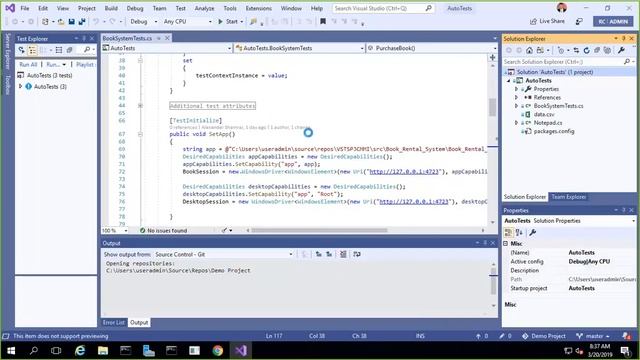The image size is (640, 360).
Task: Toggle Show All Files in Solution Explorer
Action: [607, 50]
